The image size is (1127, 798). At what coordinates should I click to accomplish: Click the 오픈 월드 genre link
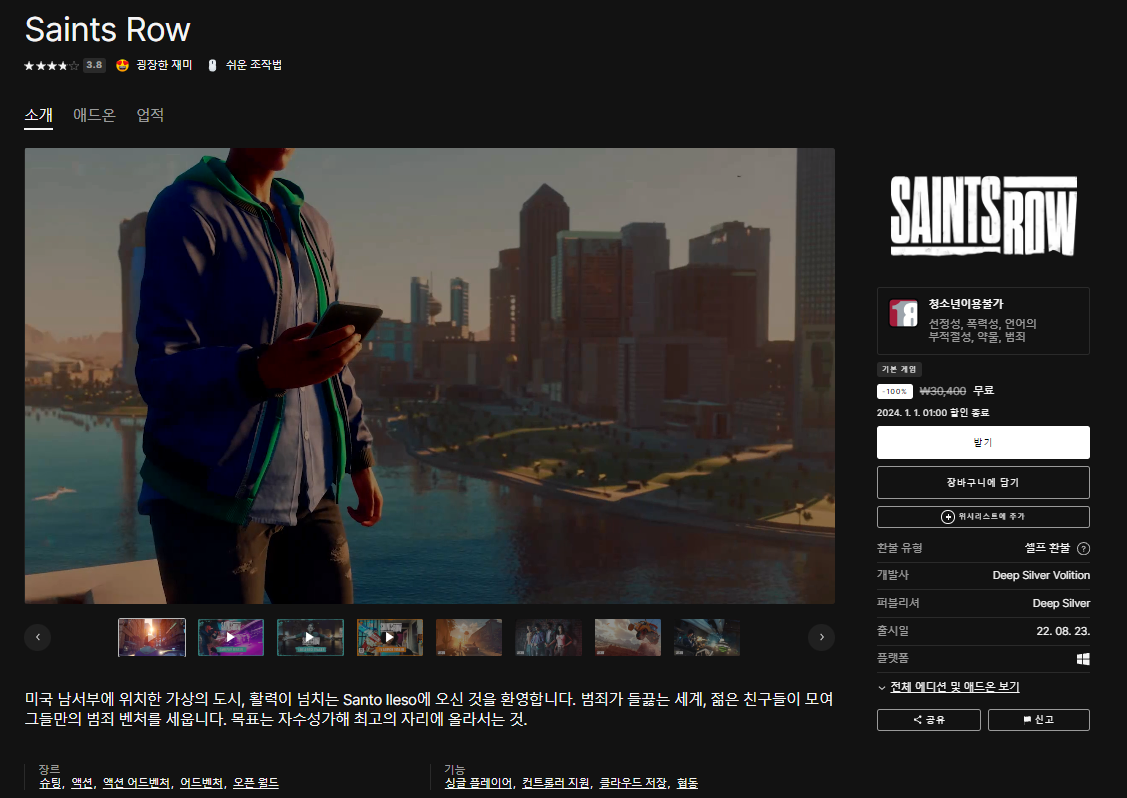pyautogui.click(x=255, y=783)
